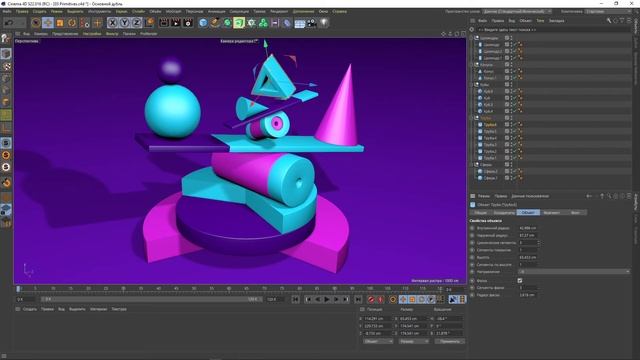Screen dimensions: 640x360
Task: Click search icon in Object Manager header
Action: point(609,20)
